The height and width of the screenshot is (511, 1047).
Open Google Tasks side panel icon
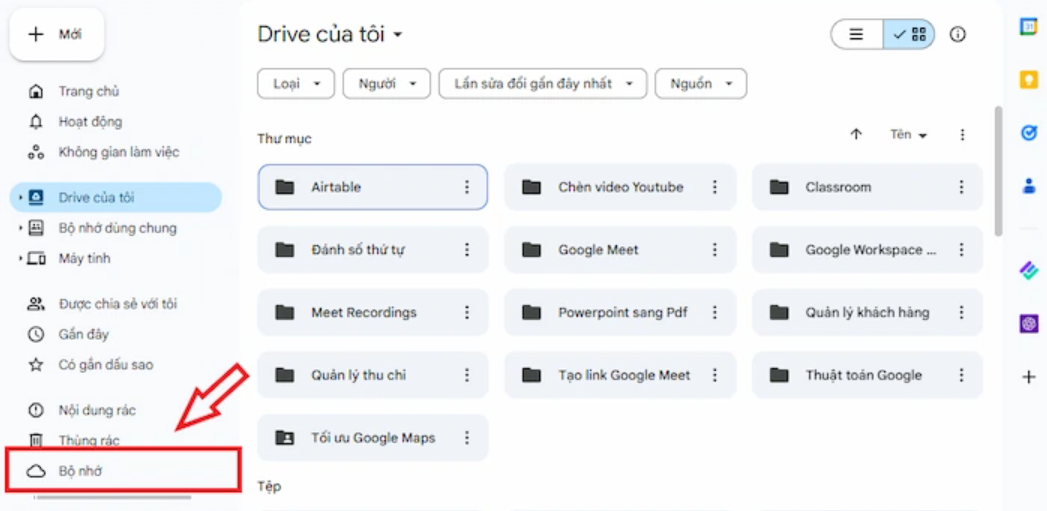coord(1028,132)
